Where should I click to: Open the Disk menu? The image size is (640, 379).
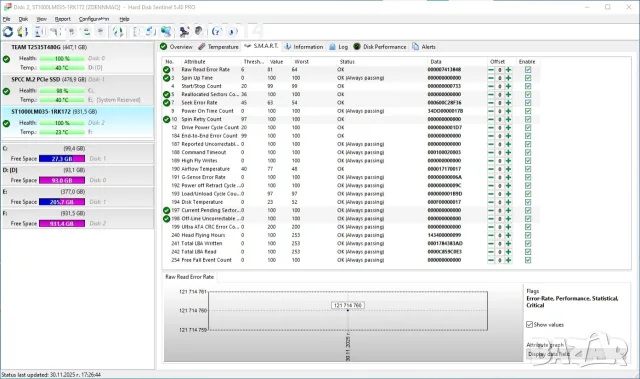23,19
